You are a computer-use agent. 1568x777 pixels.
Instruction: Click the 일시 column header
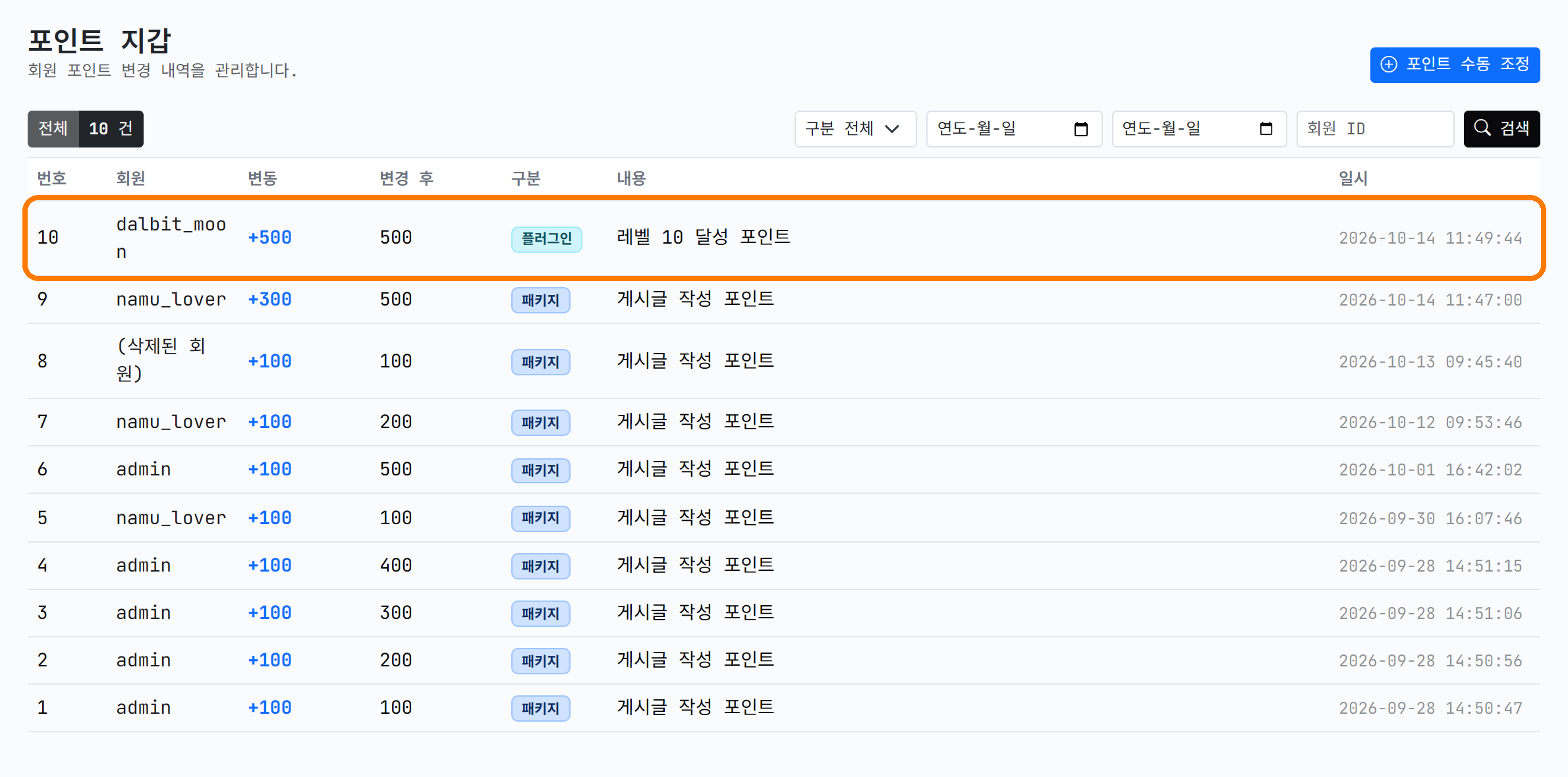tap(1353, 178)
